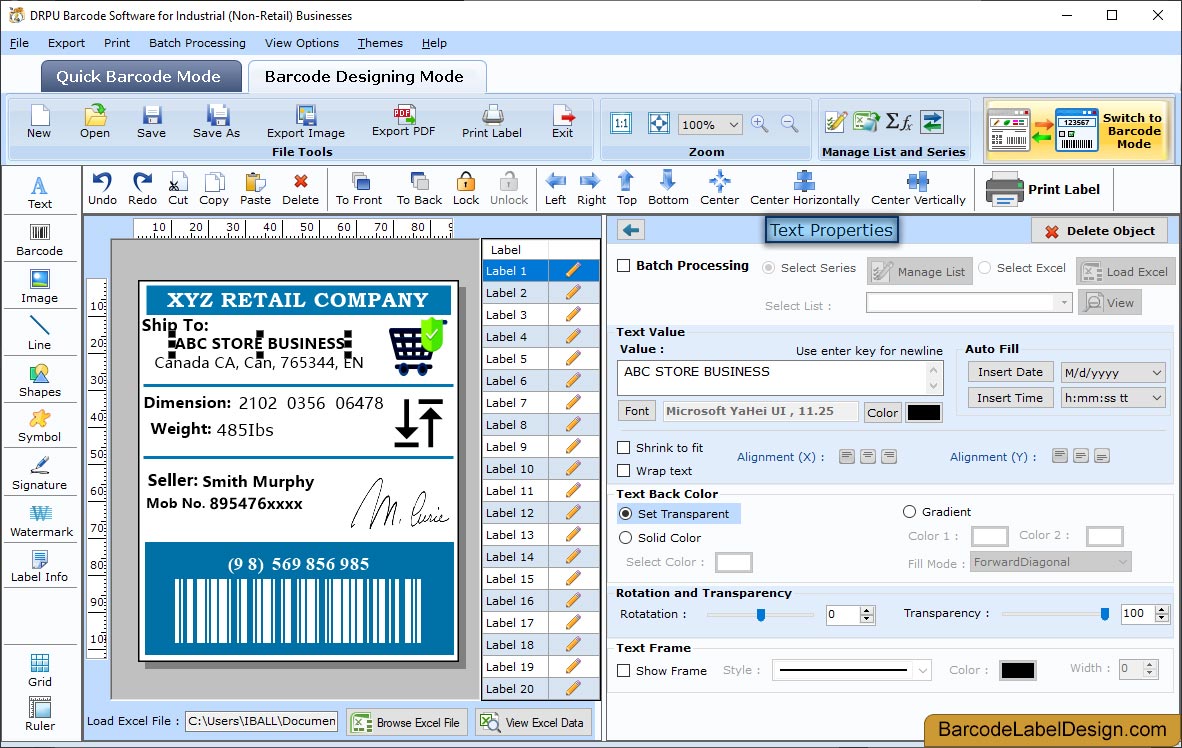
Task: Click Browse Excel File button
Action: [x=407, y=722]
